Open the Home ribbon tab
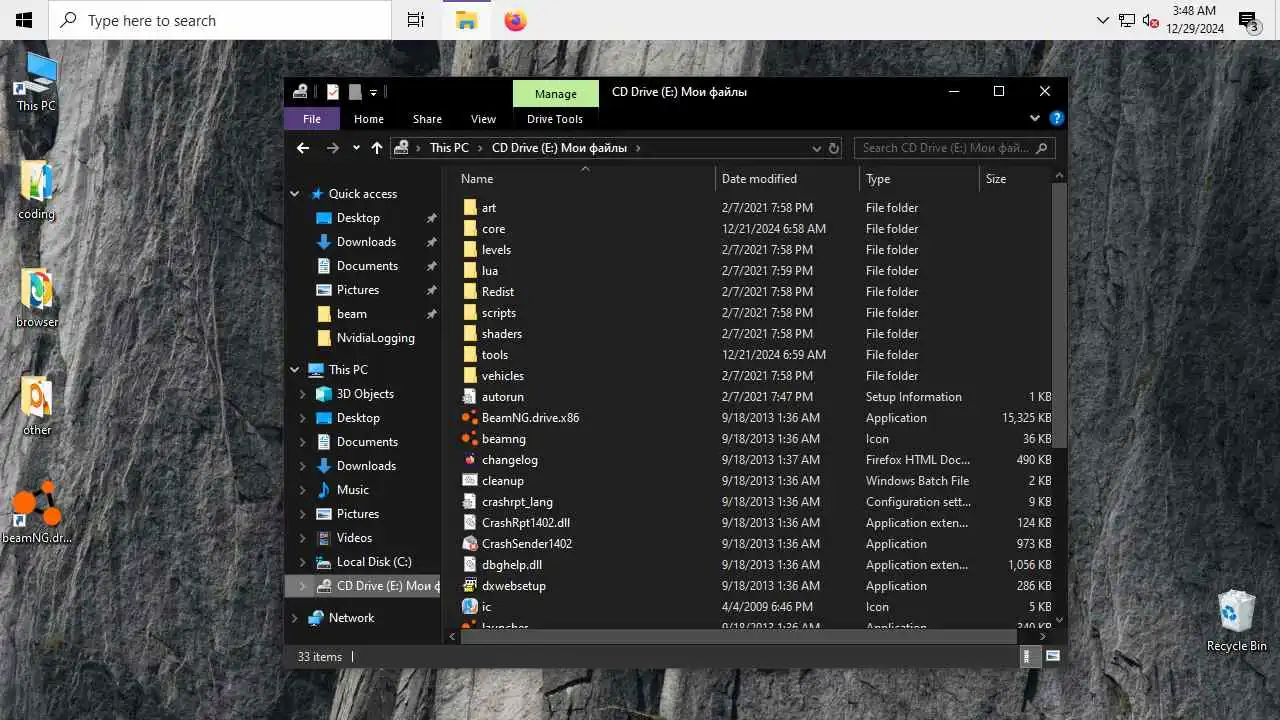The image size is (1280, 720). 369,119
